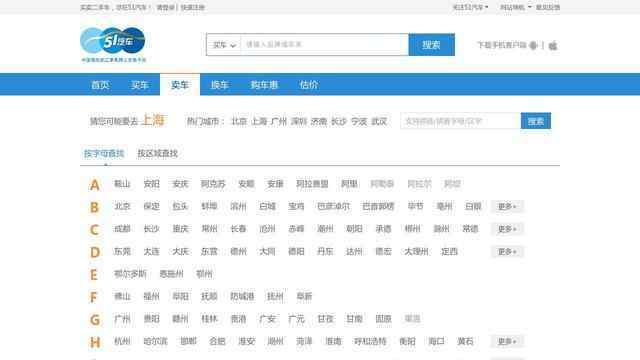Viewport: 640px width, 360px height.
Task: Select city 海口 in row H
Action: [x=436, y=341]
